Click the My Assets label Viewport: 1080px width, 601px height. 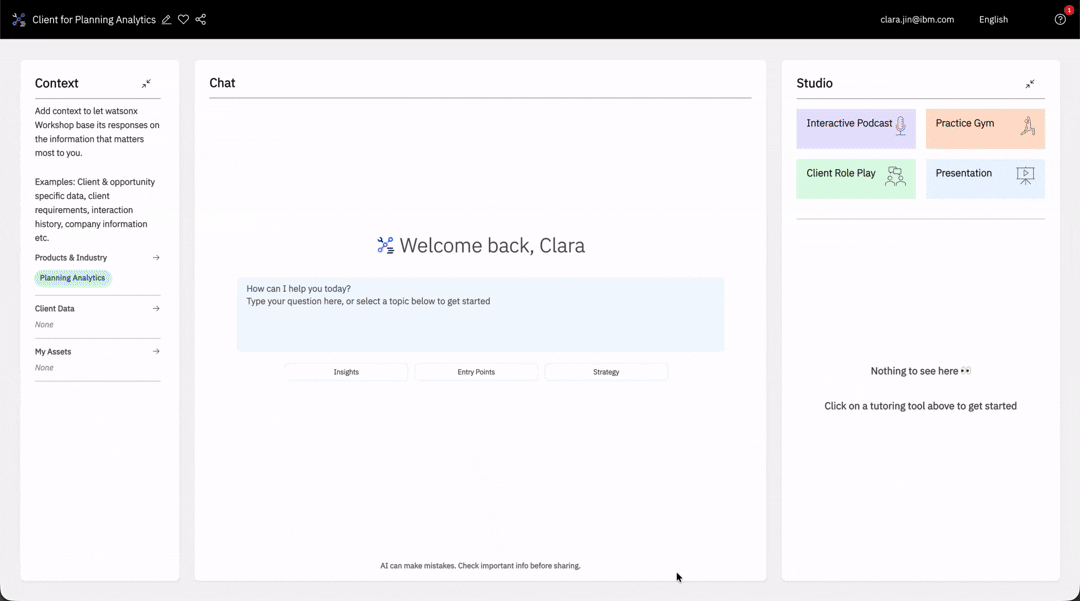tap(53, 351)
